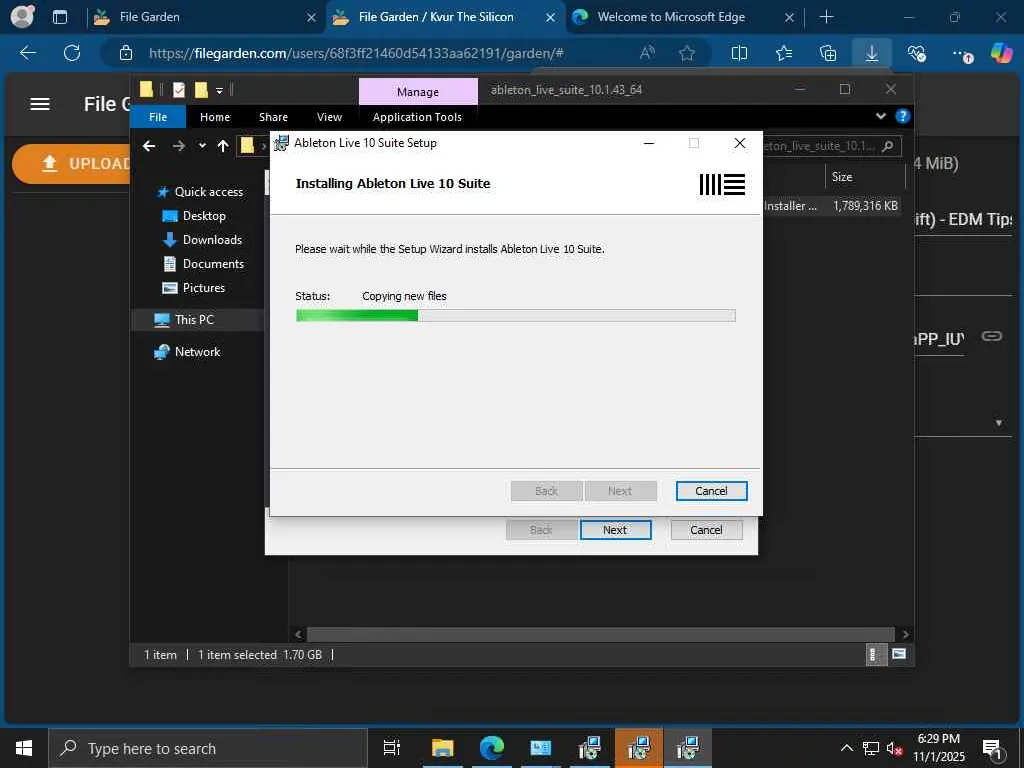Switch Explorer to large icons view layout

click(899, 654)
